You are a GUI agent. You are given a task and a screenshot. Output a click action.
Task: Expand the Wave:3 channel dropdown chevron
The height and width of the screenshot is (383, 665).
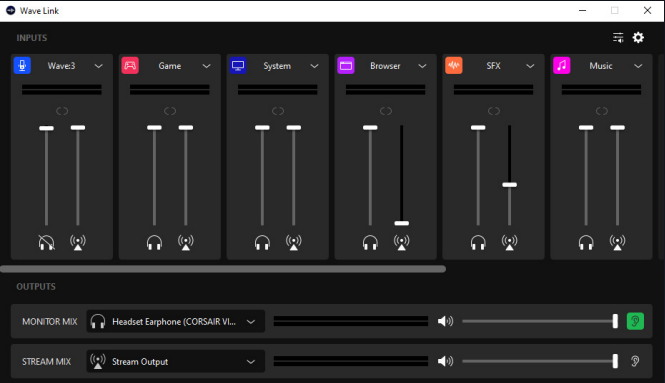point(98,66)
